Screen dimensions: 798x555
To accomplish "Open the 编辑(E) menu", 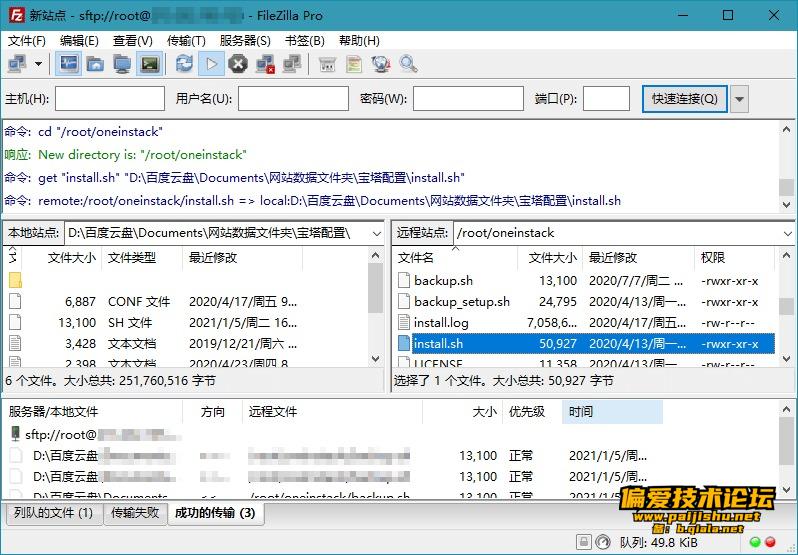I will coord(79,41).
